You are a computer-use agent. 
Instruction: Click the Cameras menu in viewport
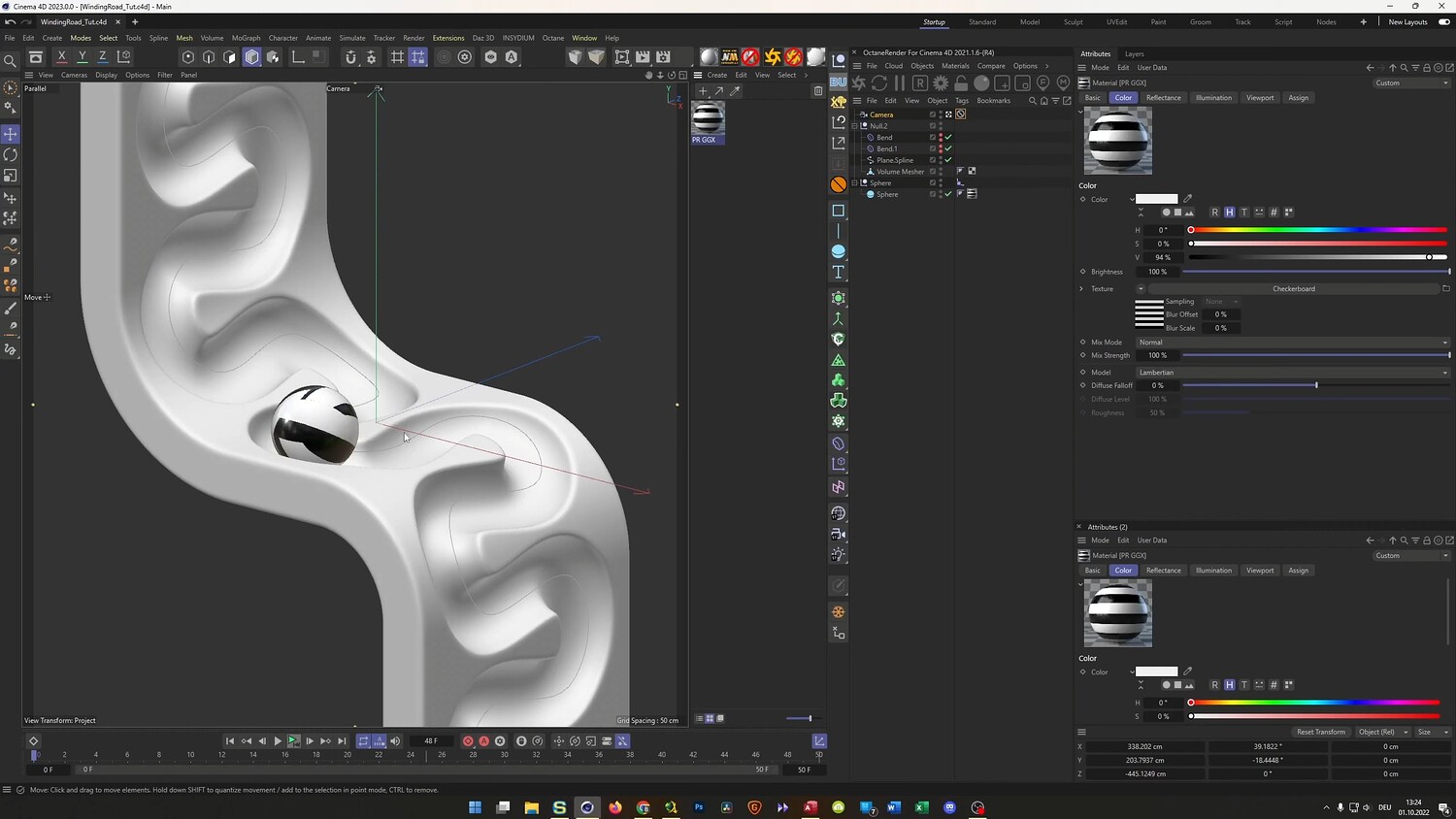pos(74,75)
